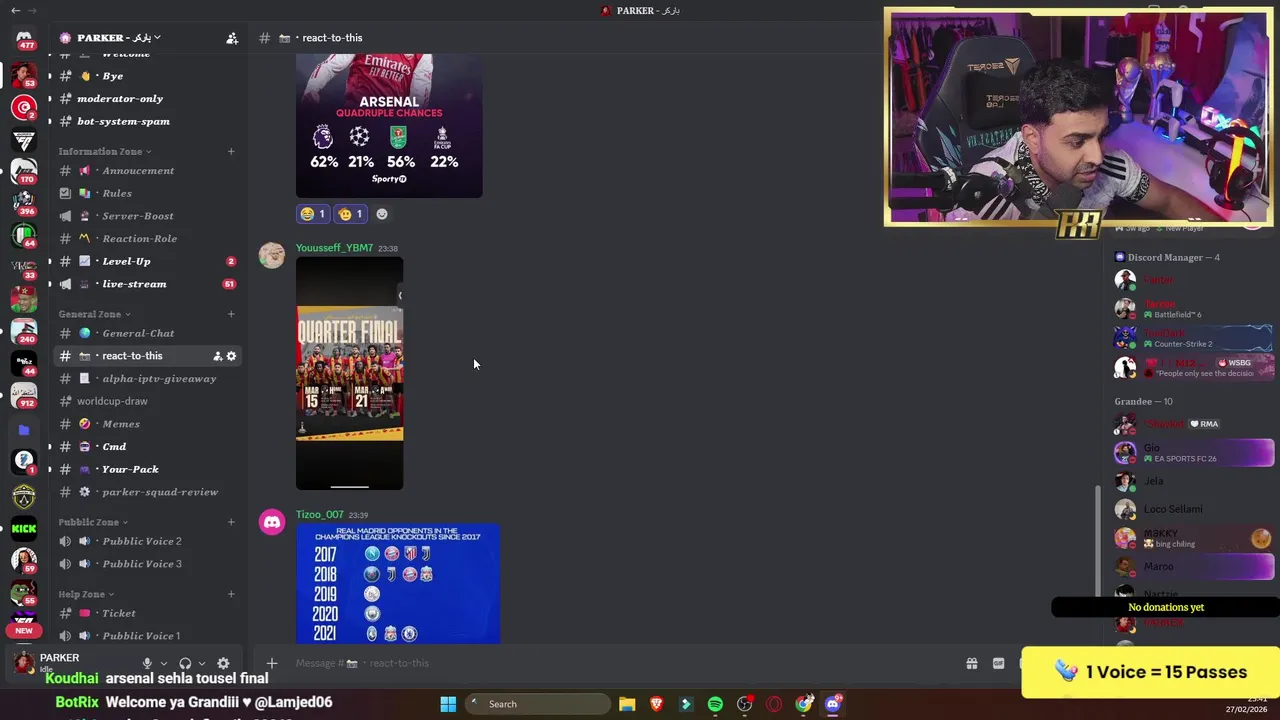Open Youusseff_YBM7's avatar profile

pos(272,256)
